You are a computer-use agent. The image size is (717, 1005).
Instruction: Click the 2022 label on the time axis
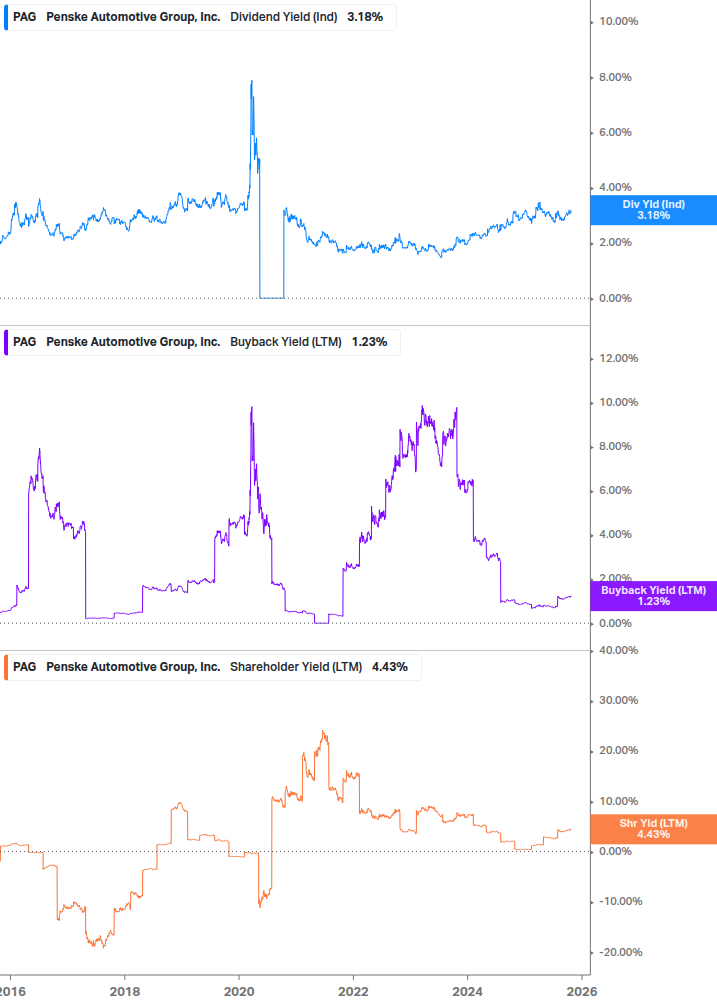[x=353, y=991]
